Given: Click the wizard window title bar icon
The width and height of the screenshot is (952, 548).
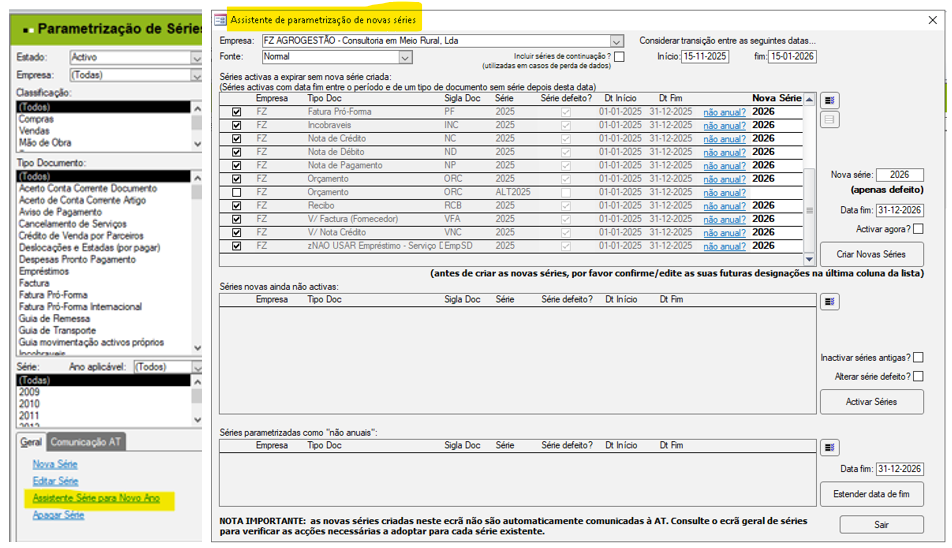Looking at the screenshot, I should (x=221, y=19).
